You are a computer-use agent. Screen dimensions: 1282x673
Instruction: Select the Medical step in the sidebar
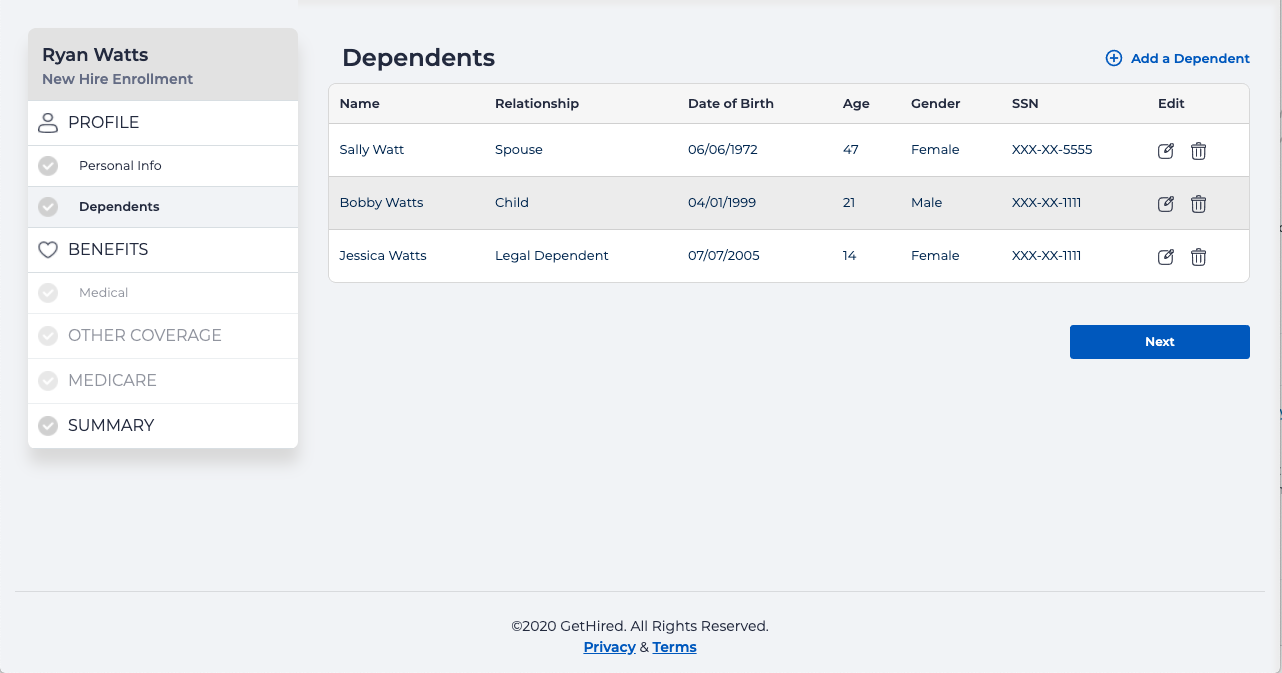103,292
